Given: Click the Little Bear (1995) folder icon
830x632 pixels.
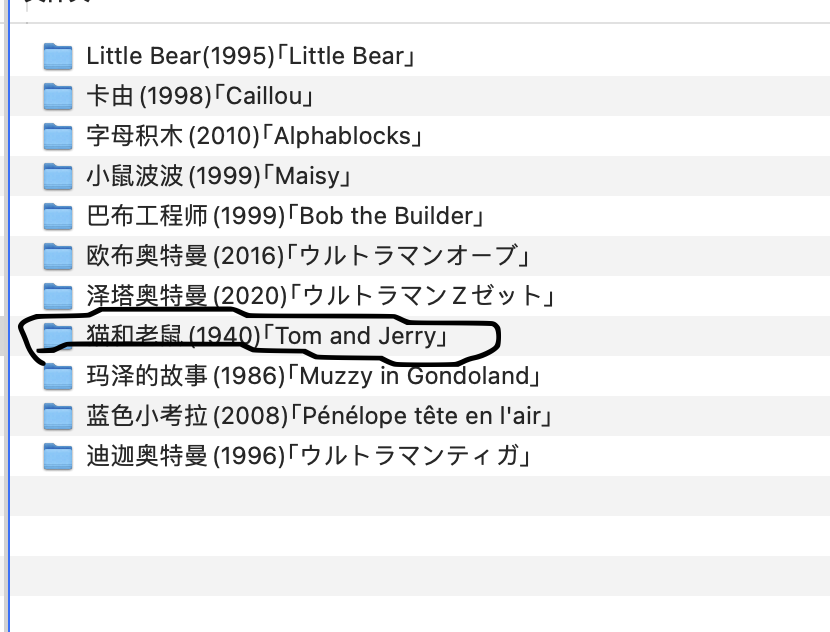Looking at the screenshot, I should point(59,56).
